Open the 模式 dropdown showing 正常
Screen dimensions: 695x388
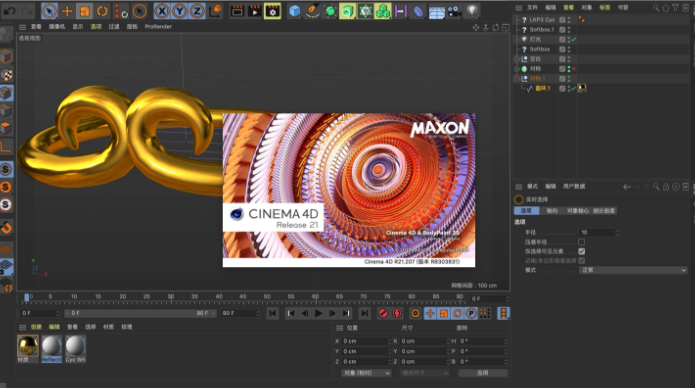(x=633, y=270)
